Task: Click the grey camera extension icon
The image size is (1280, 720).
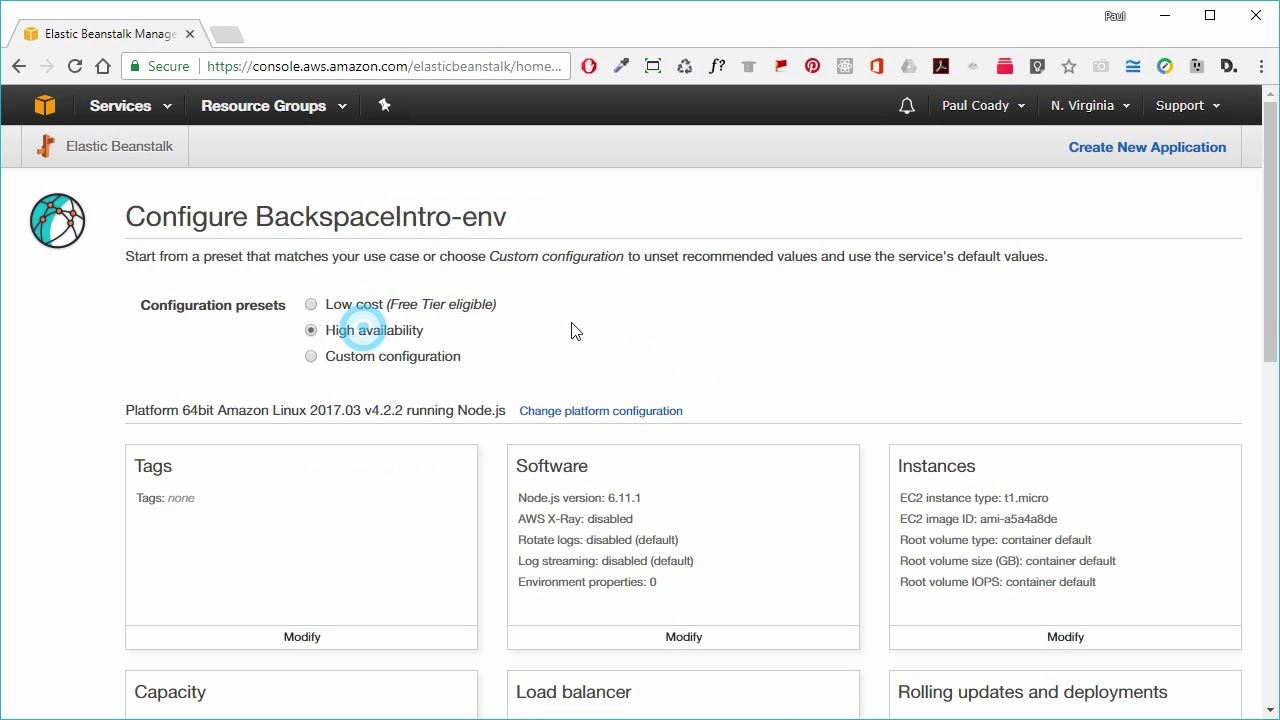Action: 1101,66
